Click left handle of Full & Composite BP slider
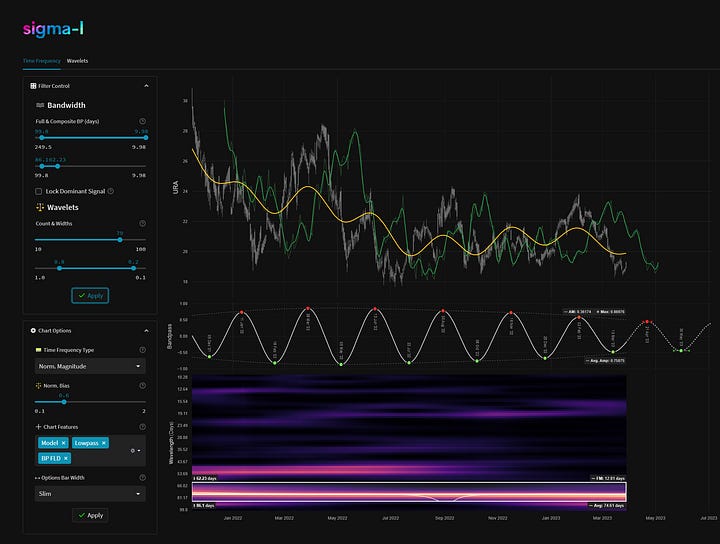Viewport: 720px width, 544px height. (x=42, y=138)
